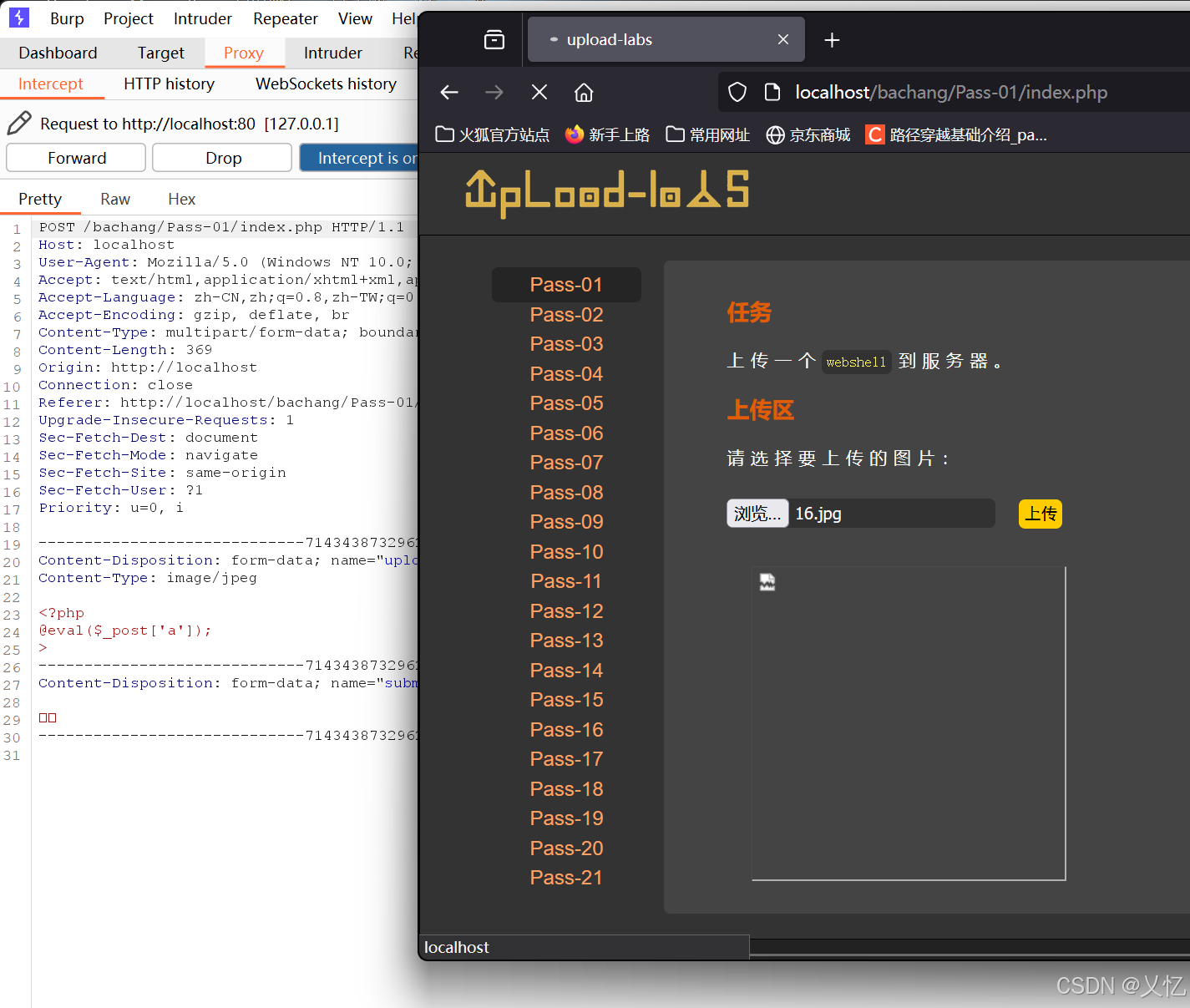
Task: Open Pass-09 lab
Action: click(566, 522)
